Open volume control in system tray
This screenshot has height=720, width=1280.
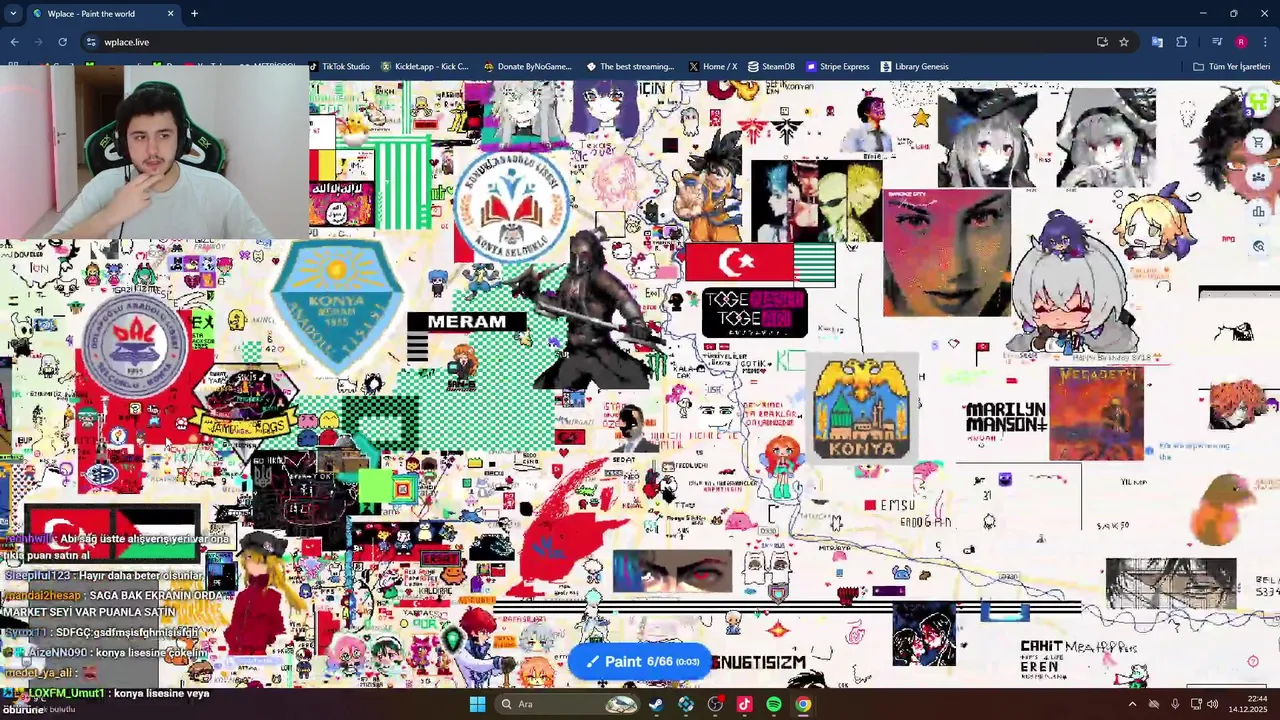pos(1212,704)
